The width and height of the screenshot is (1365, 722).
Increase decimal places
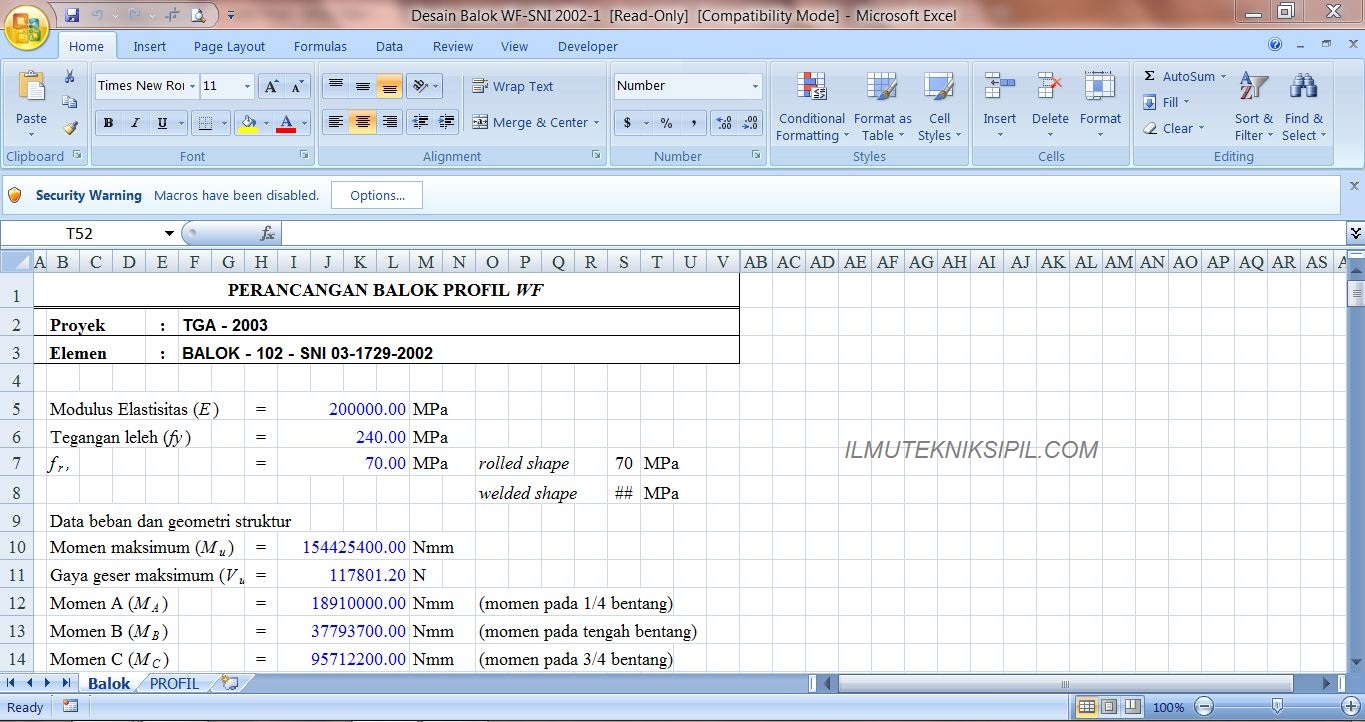[x=724, y=123]
